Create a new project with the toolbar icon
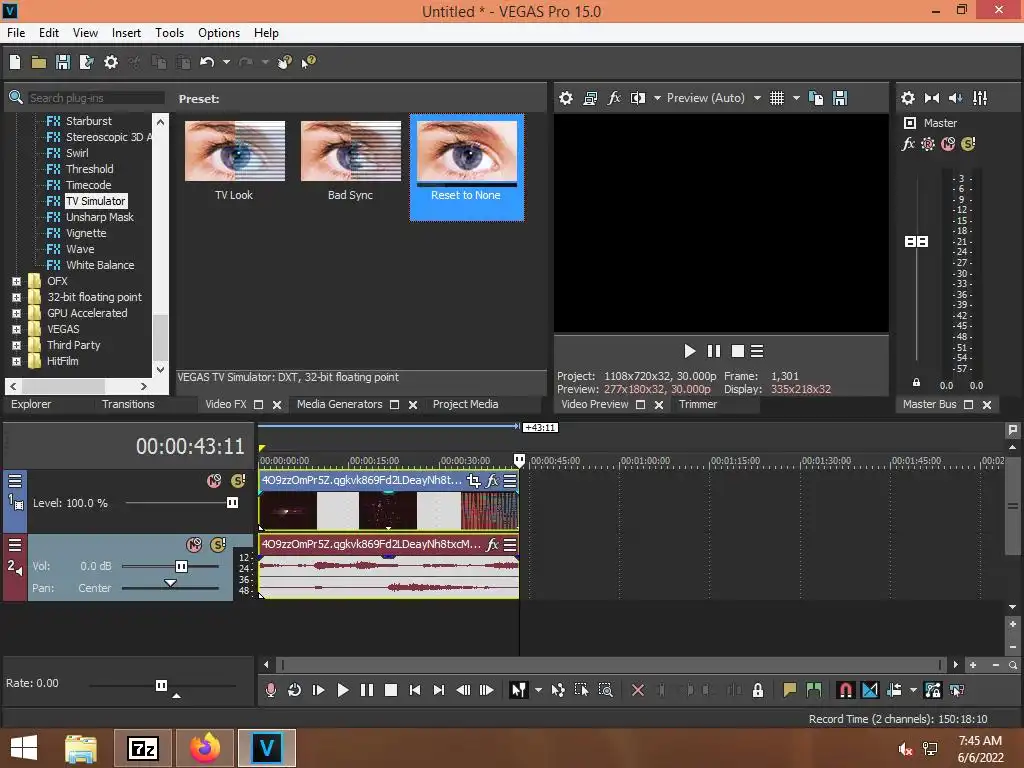Screen dimensions: 1024x768 pos(15,62)
